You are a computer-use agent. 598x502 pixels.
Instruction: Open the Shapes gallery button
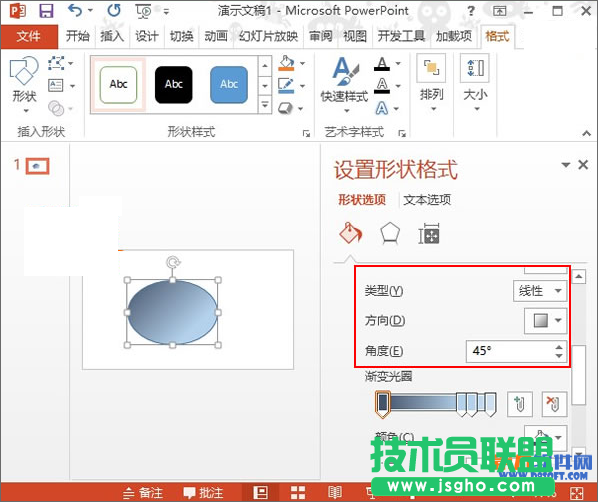(x=24, y=85)
